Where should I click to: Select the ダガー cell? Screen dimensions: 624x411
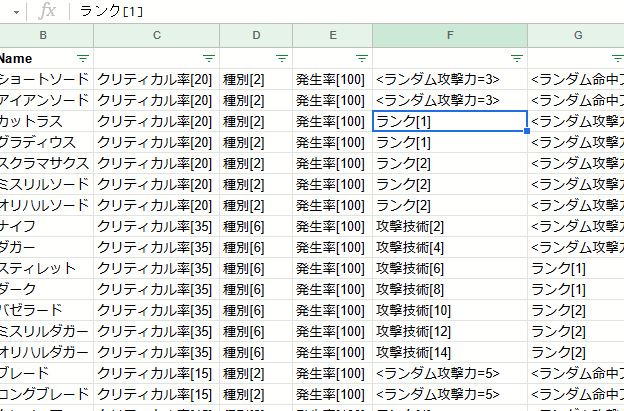47,247
